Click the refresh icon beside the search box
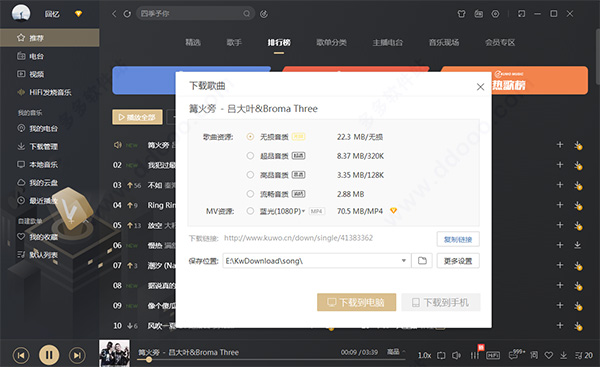600x367 pixels. click(x=127, y=14)
